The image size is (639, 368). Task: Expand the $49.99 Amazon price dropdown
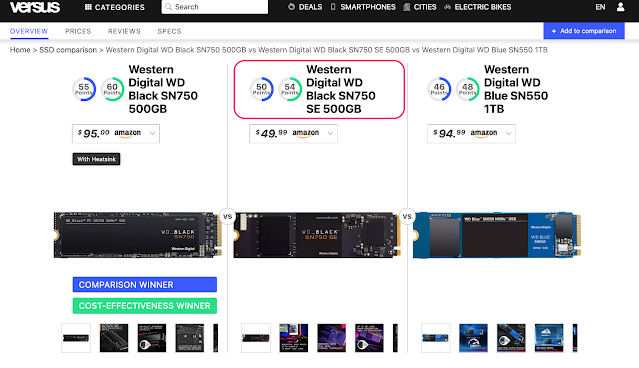293,134
